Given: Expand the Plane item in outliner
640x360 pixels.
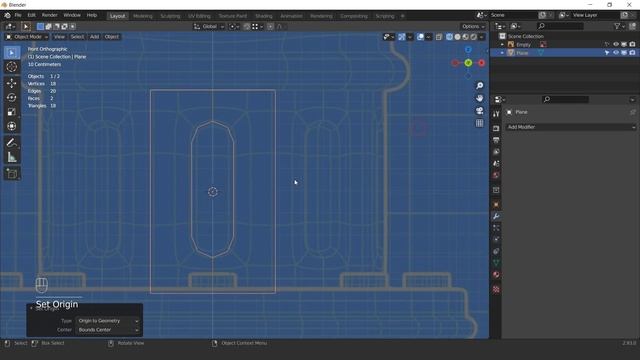Looking at the screenshot, I should click(502, 53).
